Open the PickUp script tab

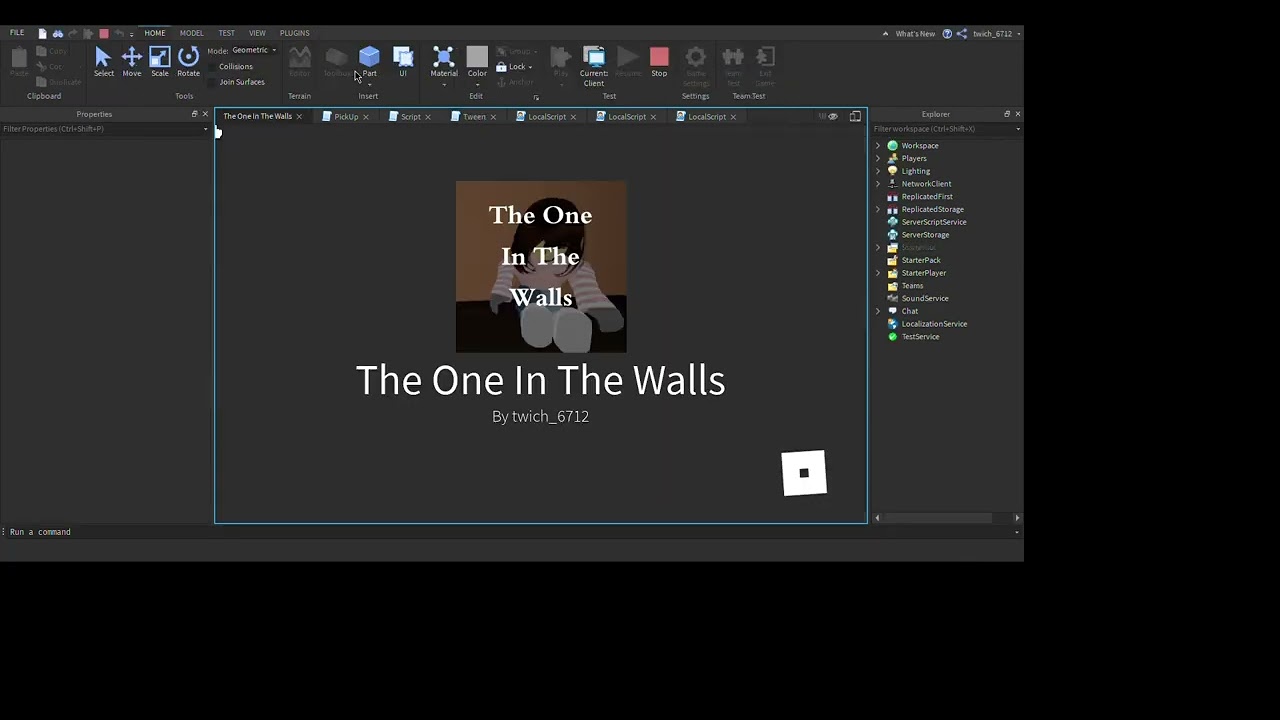346,117
